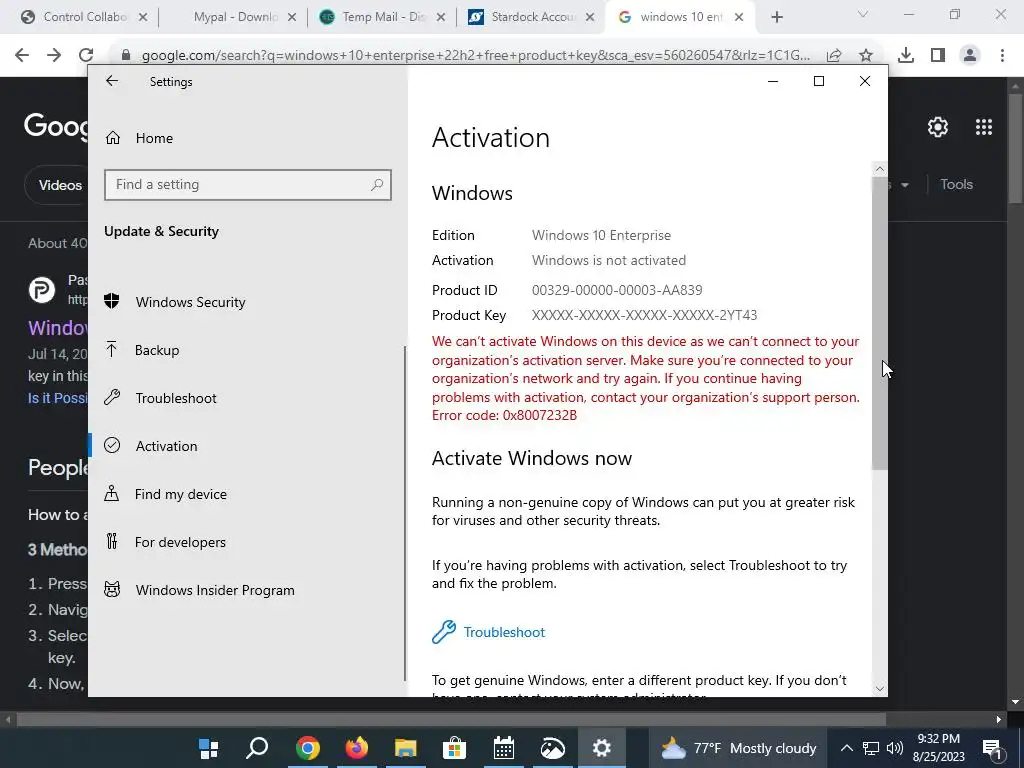
Task: Open notification center icon
Action: pyautogui.click(x=992, y=748)
